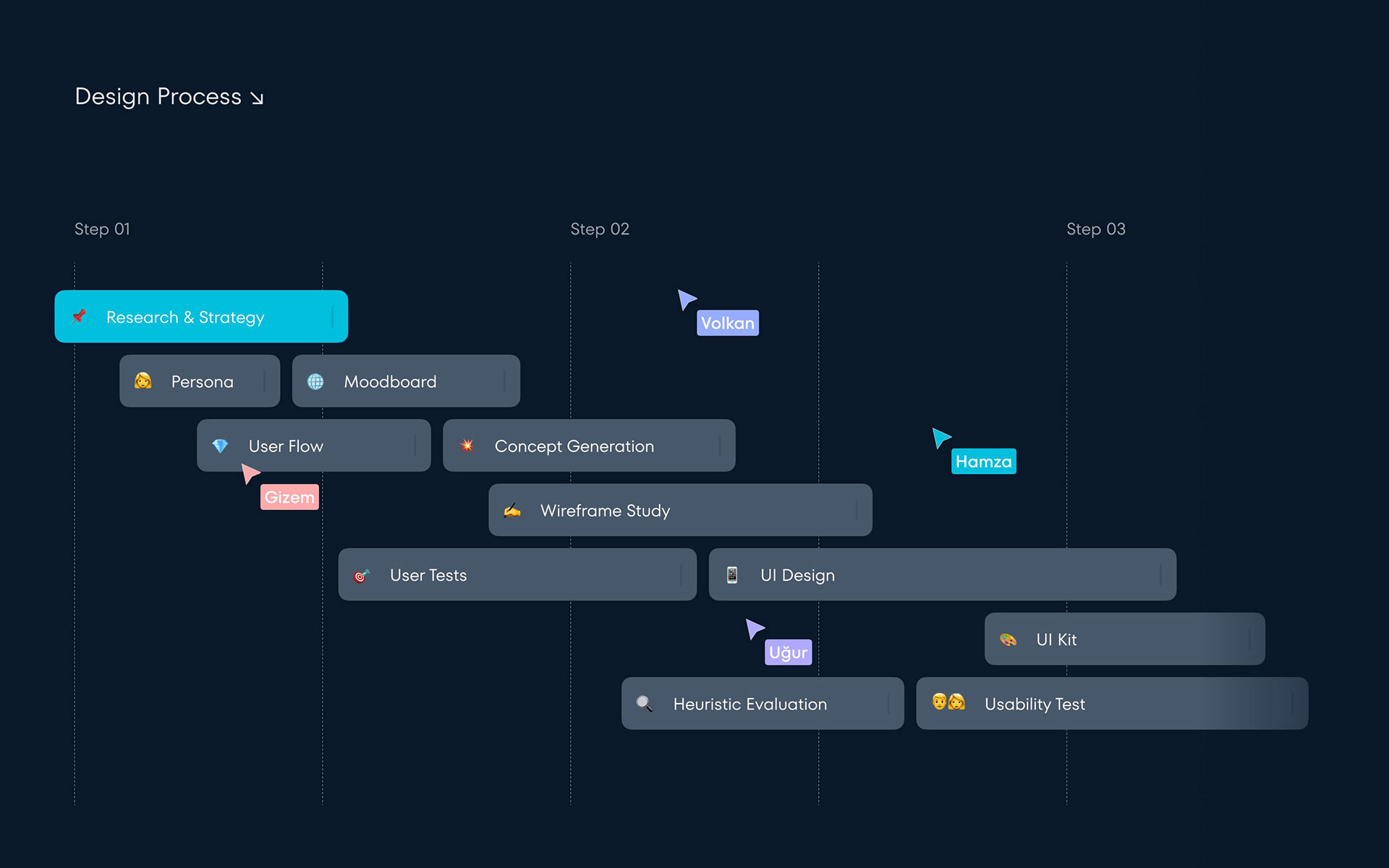This screenshot has width=1389, height=868.
Task: Click the writing hand icon on Wireframe Study
Action: tap(512, 511)
